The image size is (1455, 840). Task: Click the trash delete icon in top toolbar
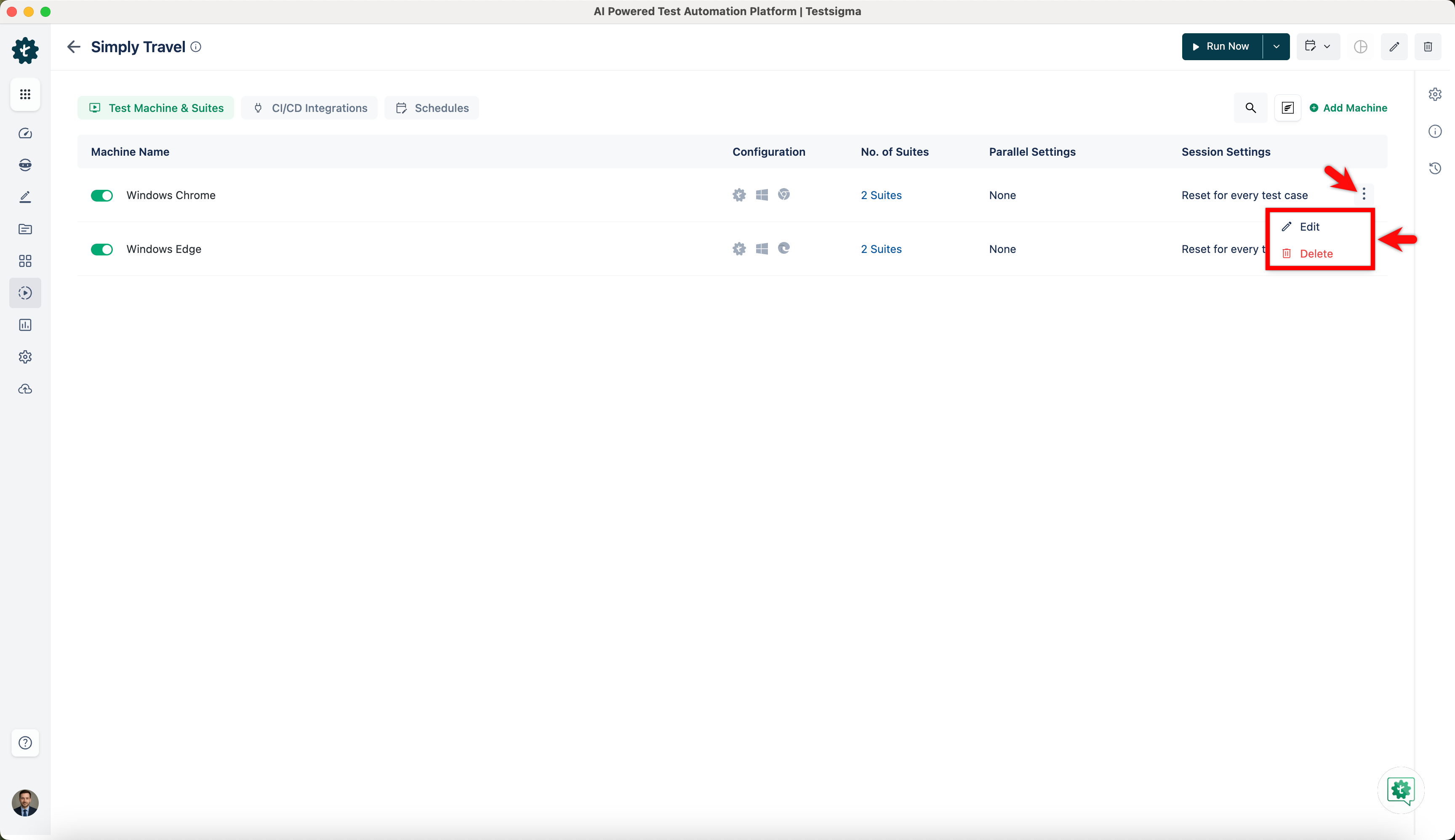pos(1427,47)
